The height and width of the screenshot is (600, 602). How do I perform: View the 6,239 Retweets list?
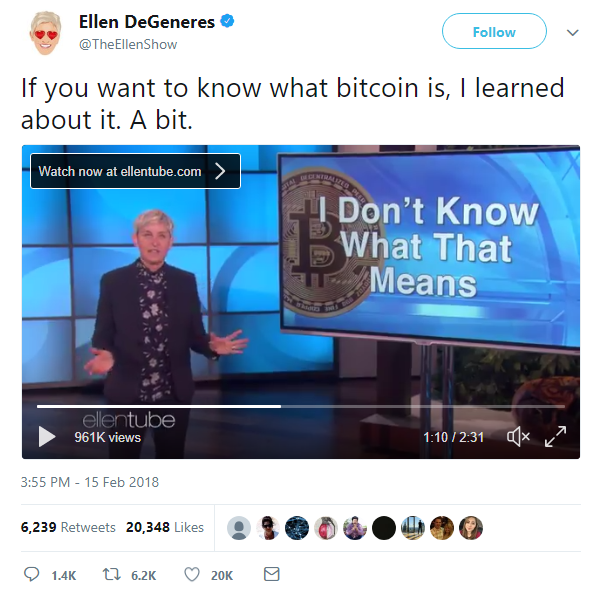click(68, 527)
